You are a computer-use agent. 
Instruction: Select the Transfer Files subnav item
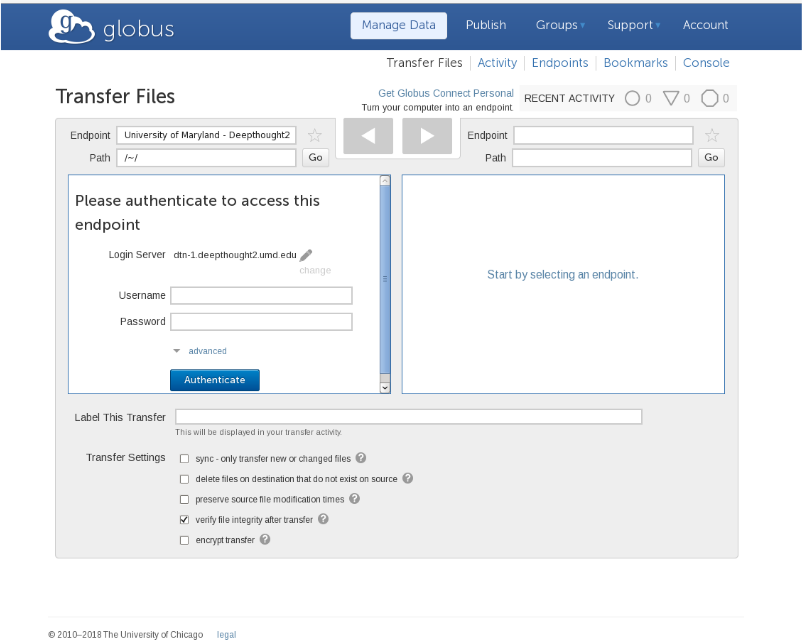[425, 63]
